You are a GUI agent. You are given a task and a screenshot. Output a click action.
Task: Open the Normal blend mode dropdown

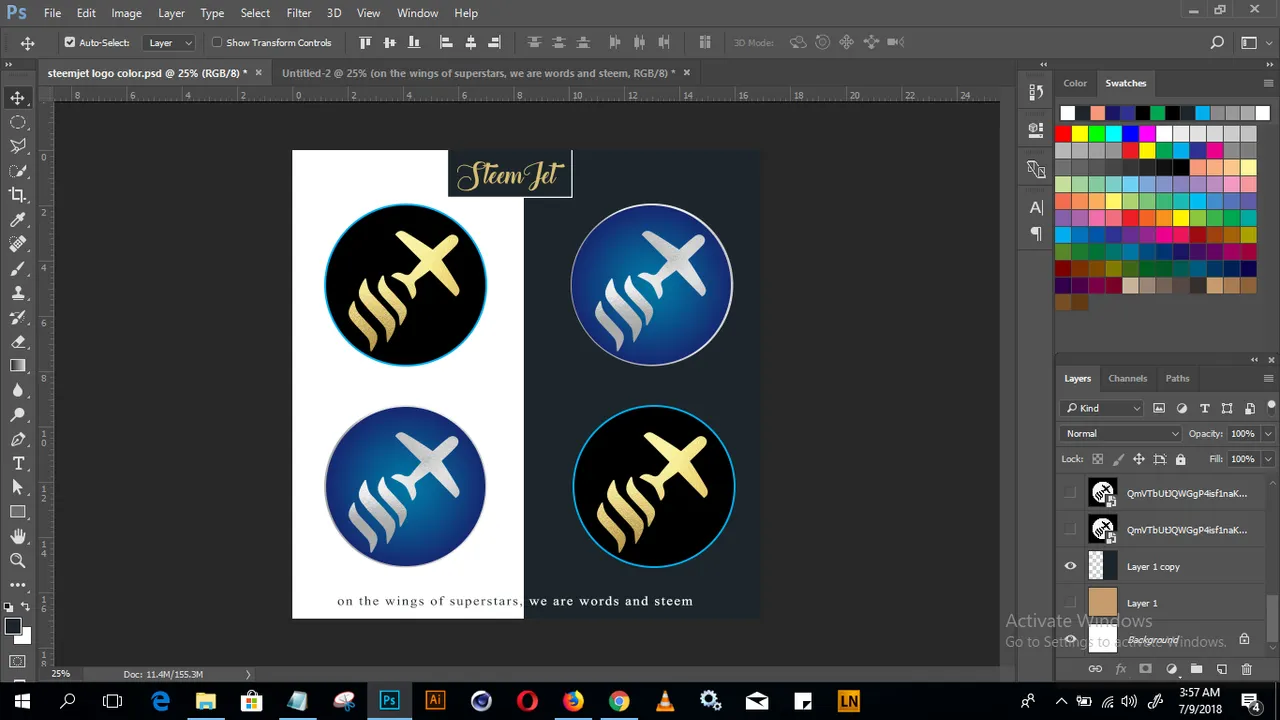coord(1121,434)
